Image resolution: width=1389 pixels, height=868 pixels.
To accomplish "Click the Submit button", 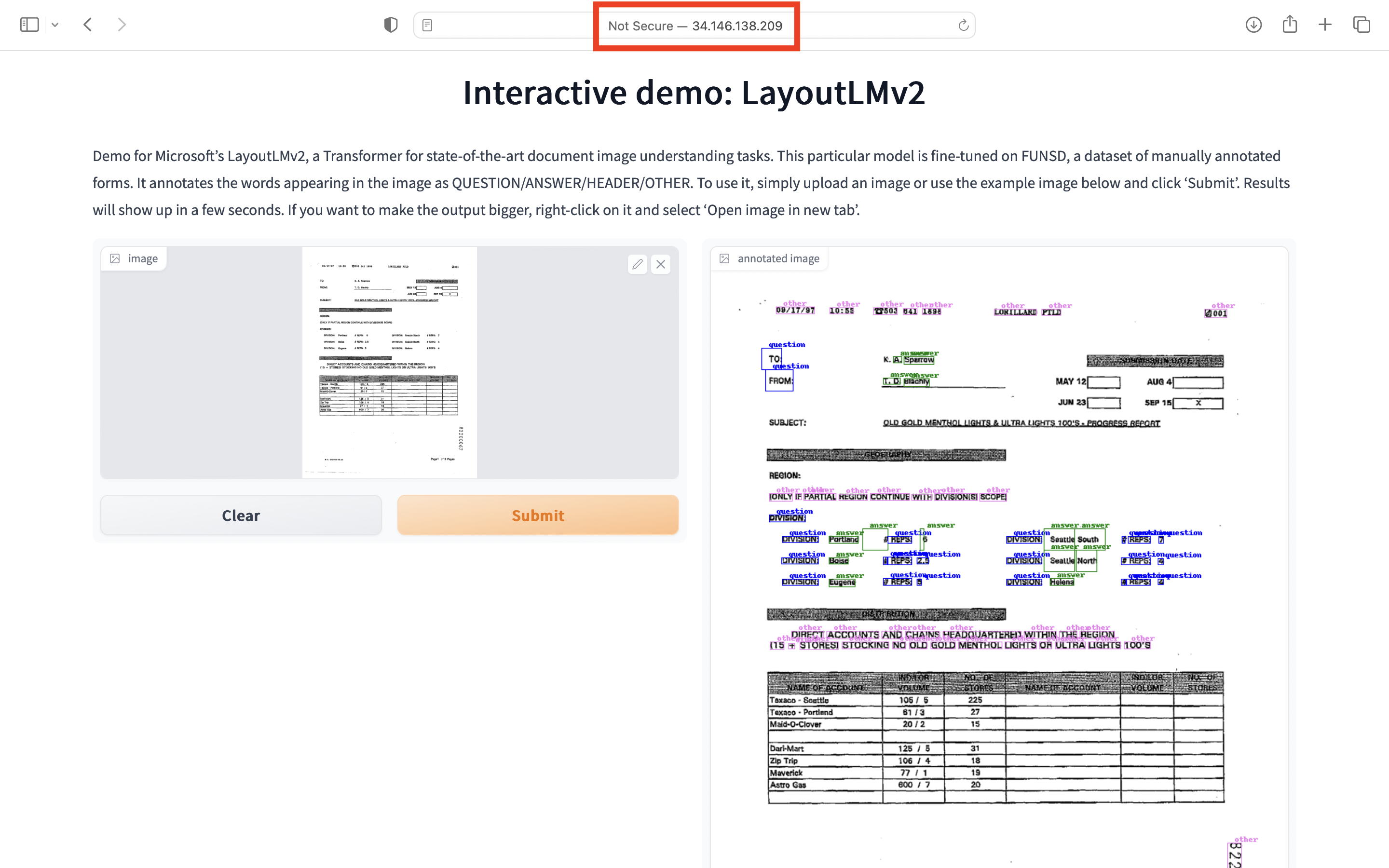I will coord(537,515).
